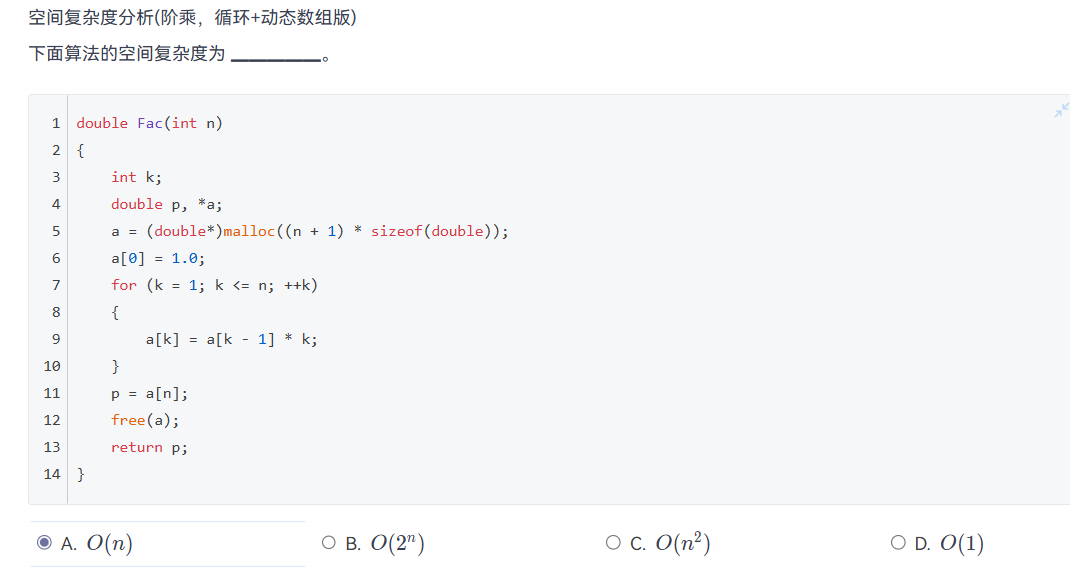This screenshot has width=1070, height=571.
Task: Click the Fac function name
Action: click(149, 123)
